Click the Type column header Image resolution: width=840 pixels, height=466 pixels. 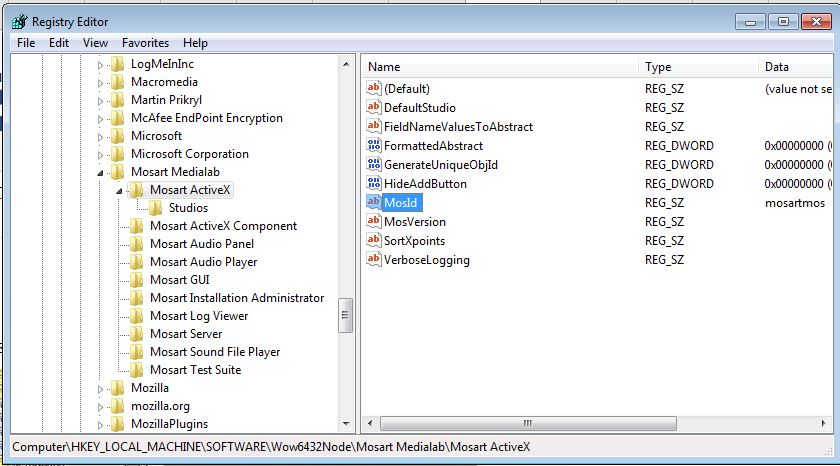coord(697,67)
